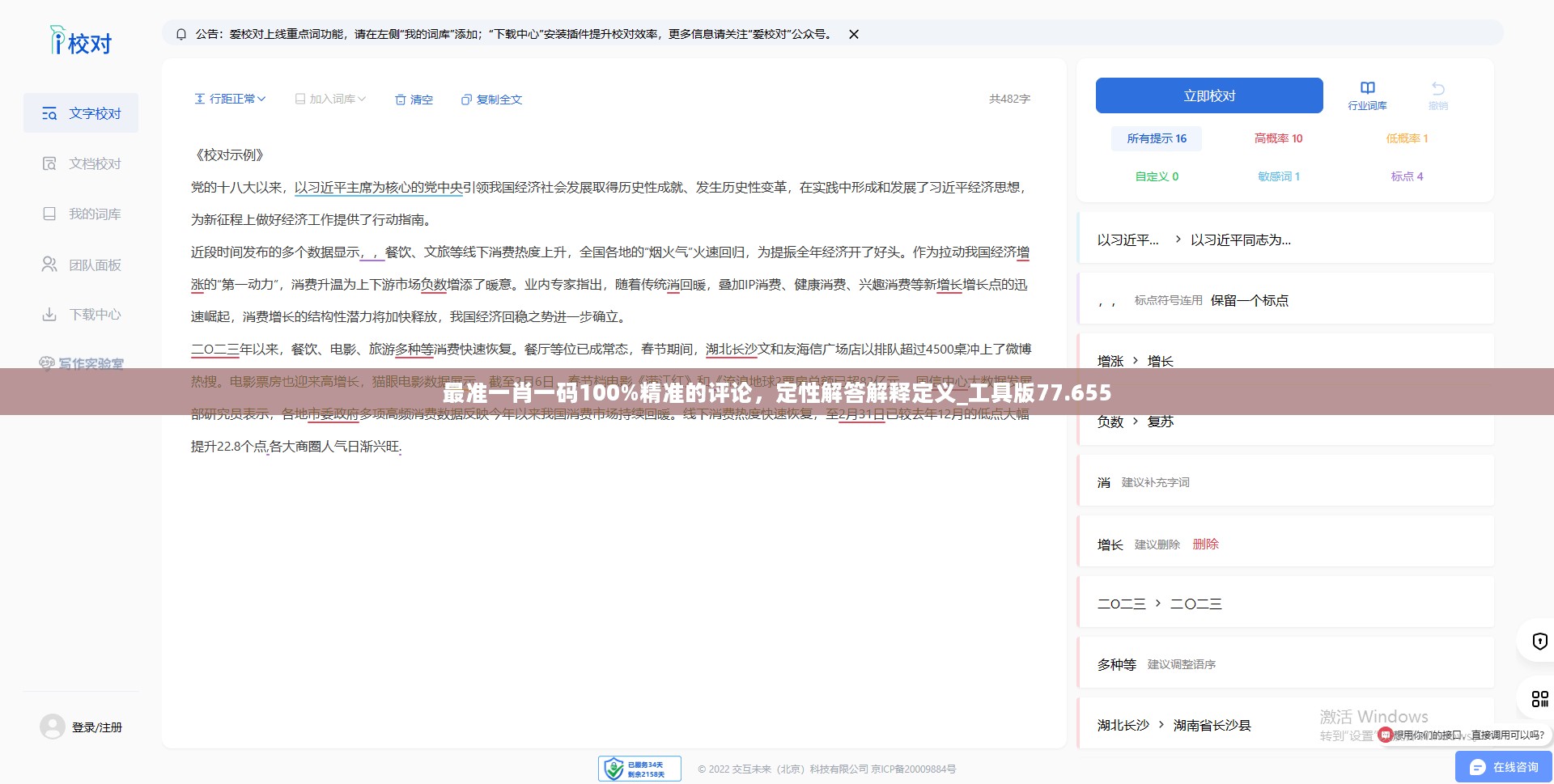This screenshot has width=1554, height=784.
Task: Select the 标点 4 filter
Action: tap(1407, 176)
